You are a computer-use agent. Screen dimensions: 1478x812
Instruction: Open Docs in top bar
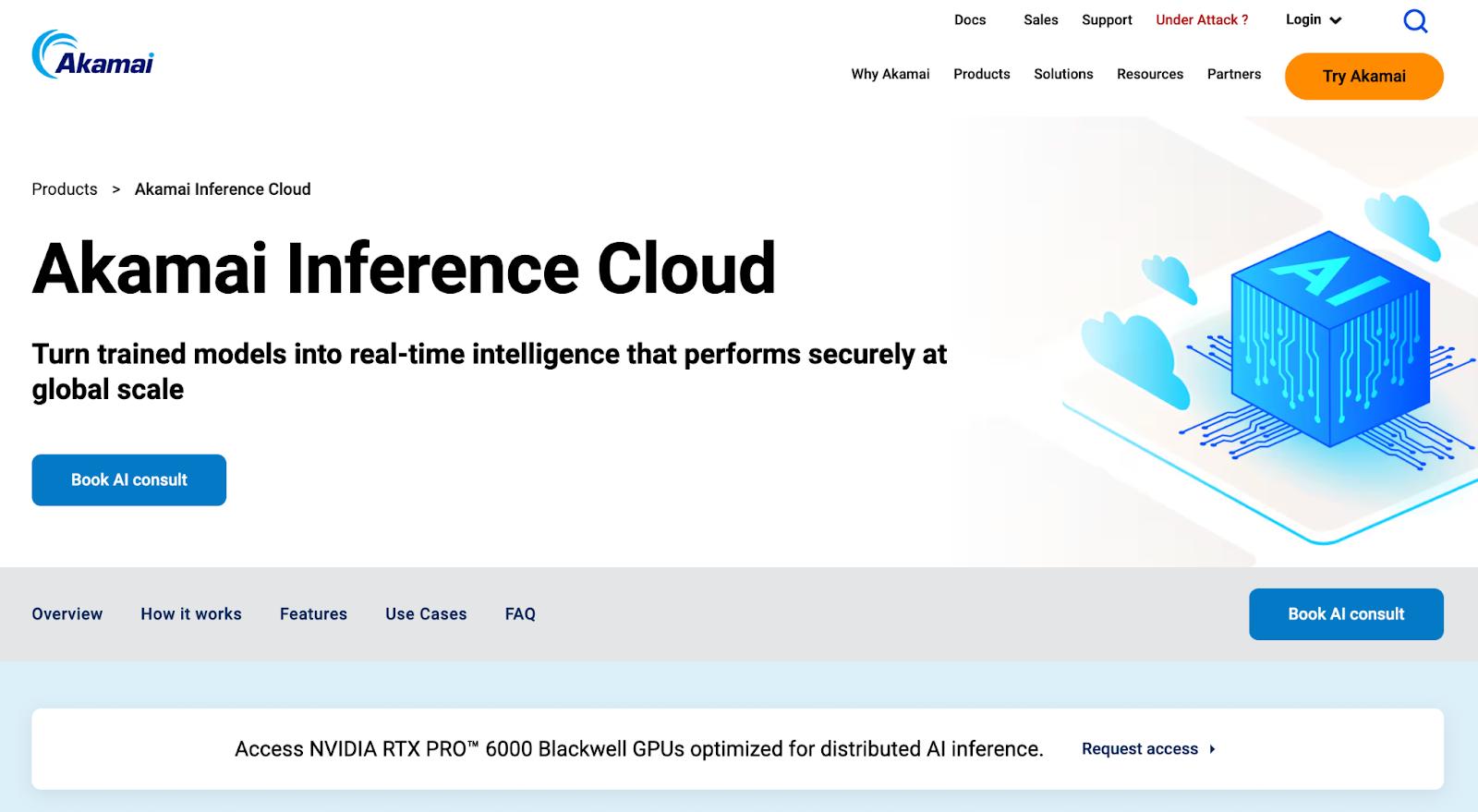coord(970,19)
